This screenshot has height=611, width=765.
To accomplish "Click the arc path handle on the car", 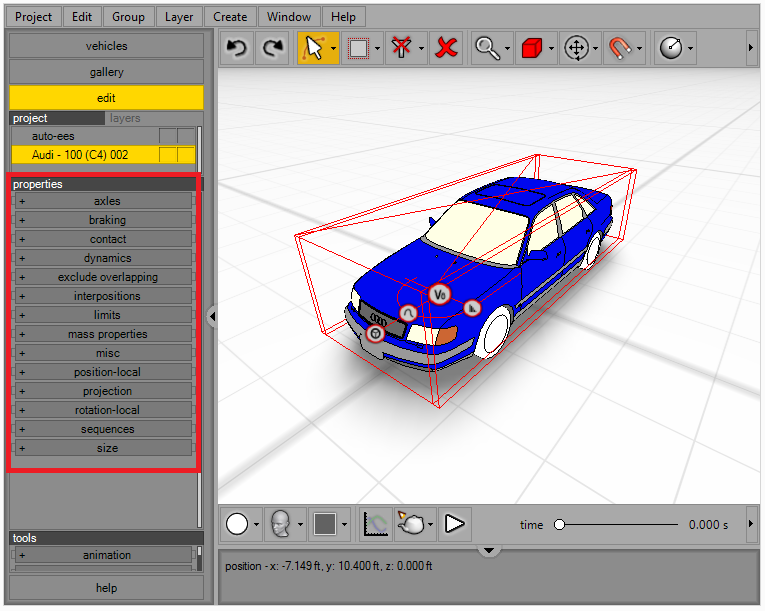I will click(408, 313).
